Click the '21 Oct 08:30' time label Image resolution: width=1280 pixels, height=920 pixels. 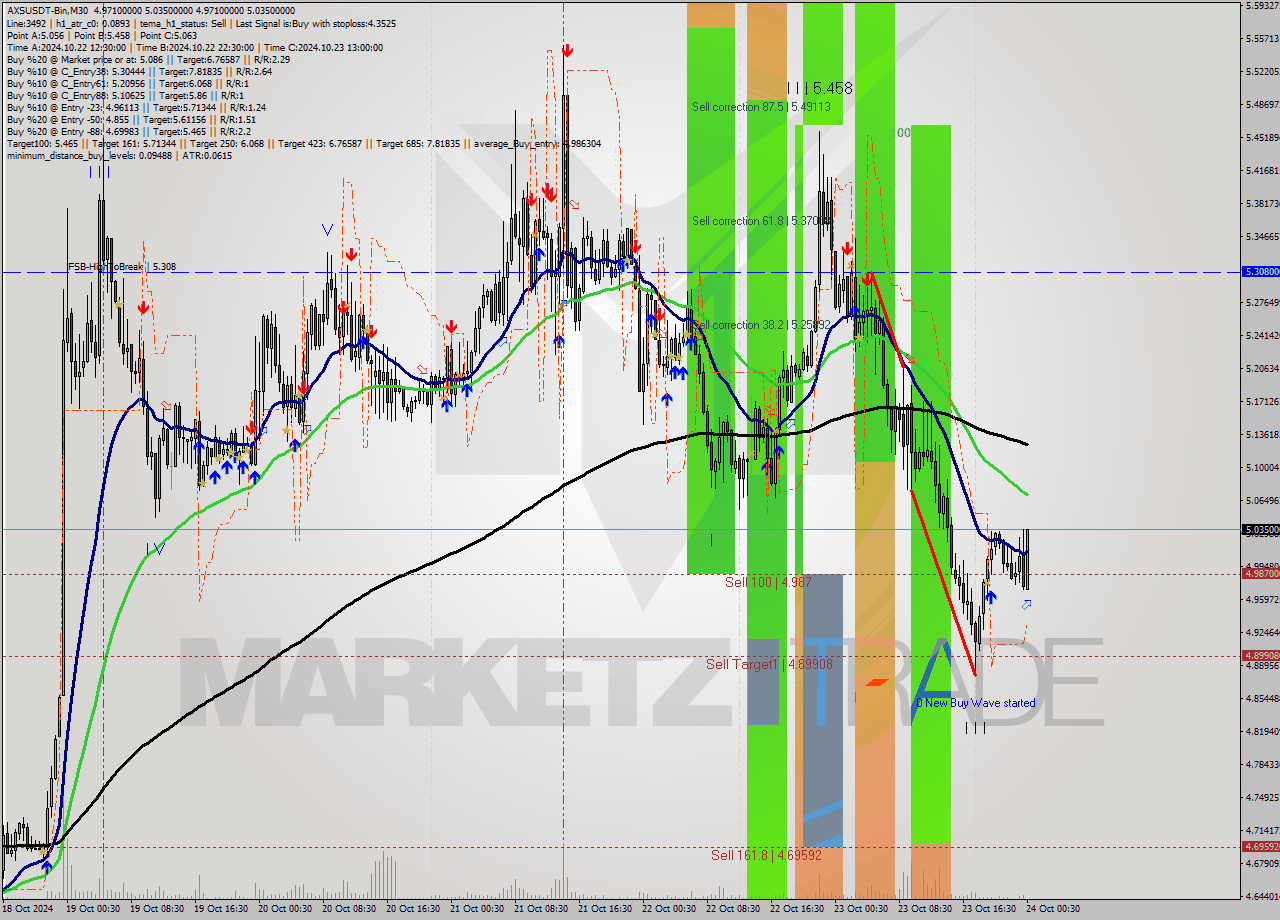(540, 909)
